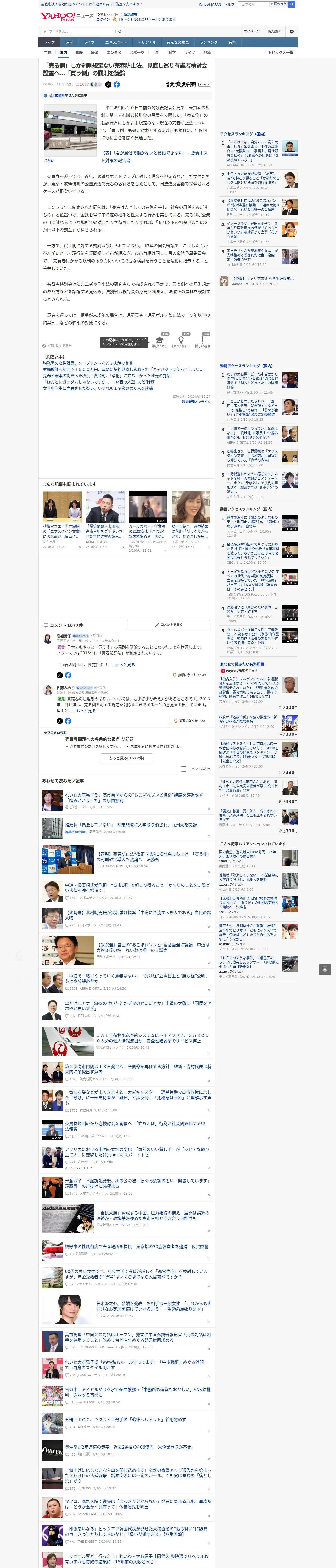Viewport: 336px width, 1568px height.
Task: Click 佐藤みのり's profile avatar
Action: tap(48, 690)
